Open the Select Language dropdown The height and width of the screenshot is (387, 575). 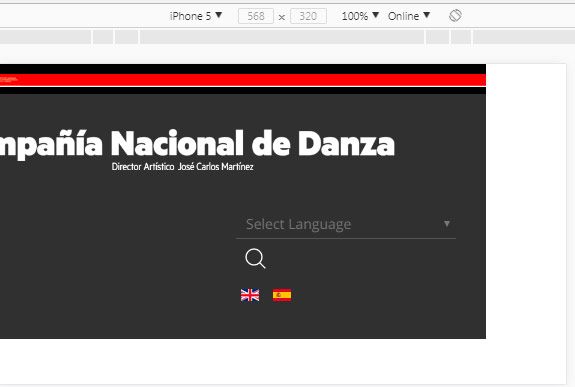coord(346,224)
